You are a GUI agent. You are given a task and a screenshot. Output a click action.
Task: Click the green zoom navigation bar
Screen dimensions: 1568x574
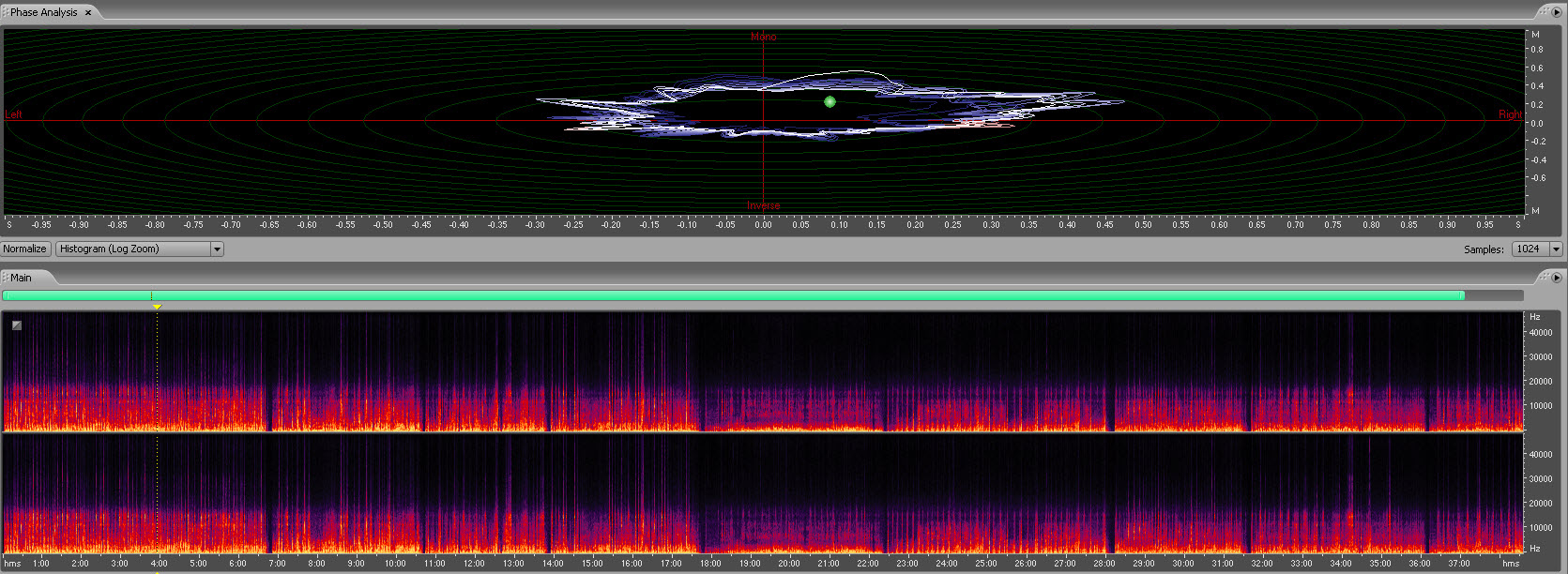732,295
